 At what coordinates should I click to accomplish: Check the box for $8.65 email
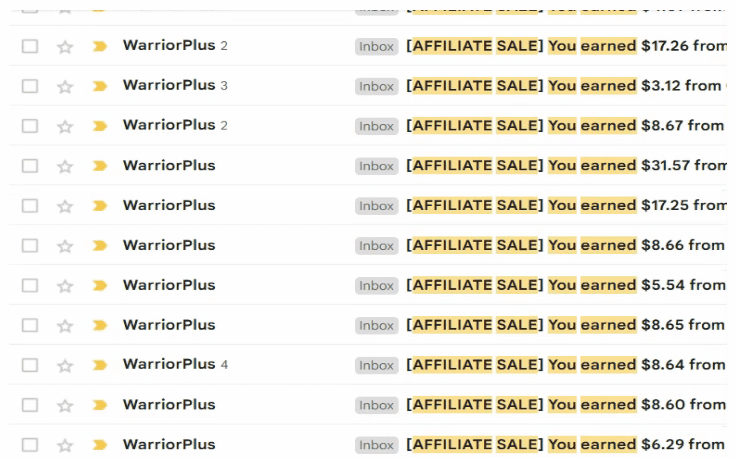pos(30,325)
